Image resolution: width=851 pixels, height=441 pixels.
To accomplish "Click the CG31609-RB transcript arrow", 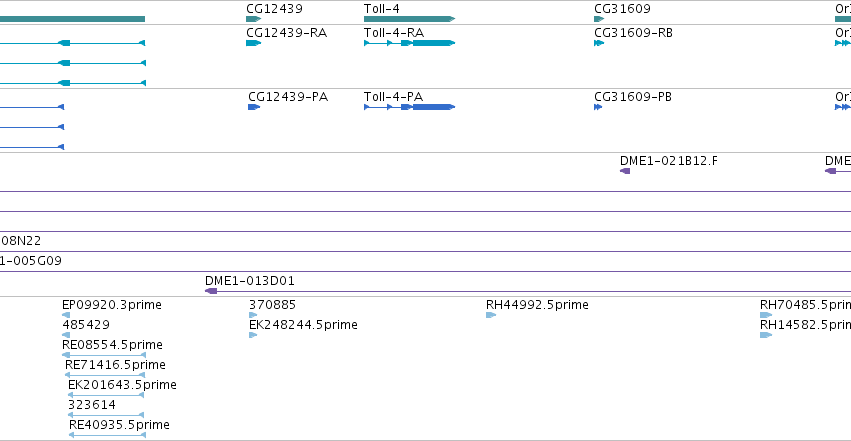I will click(x=599, y=43).
